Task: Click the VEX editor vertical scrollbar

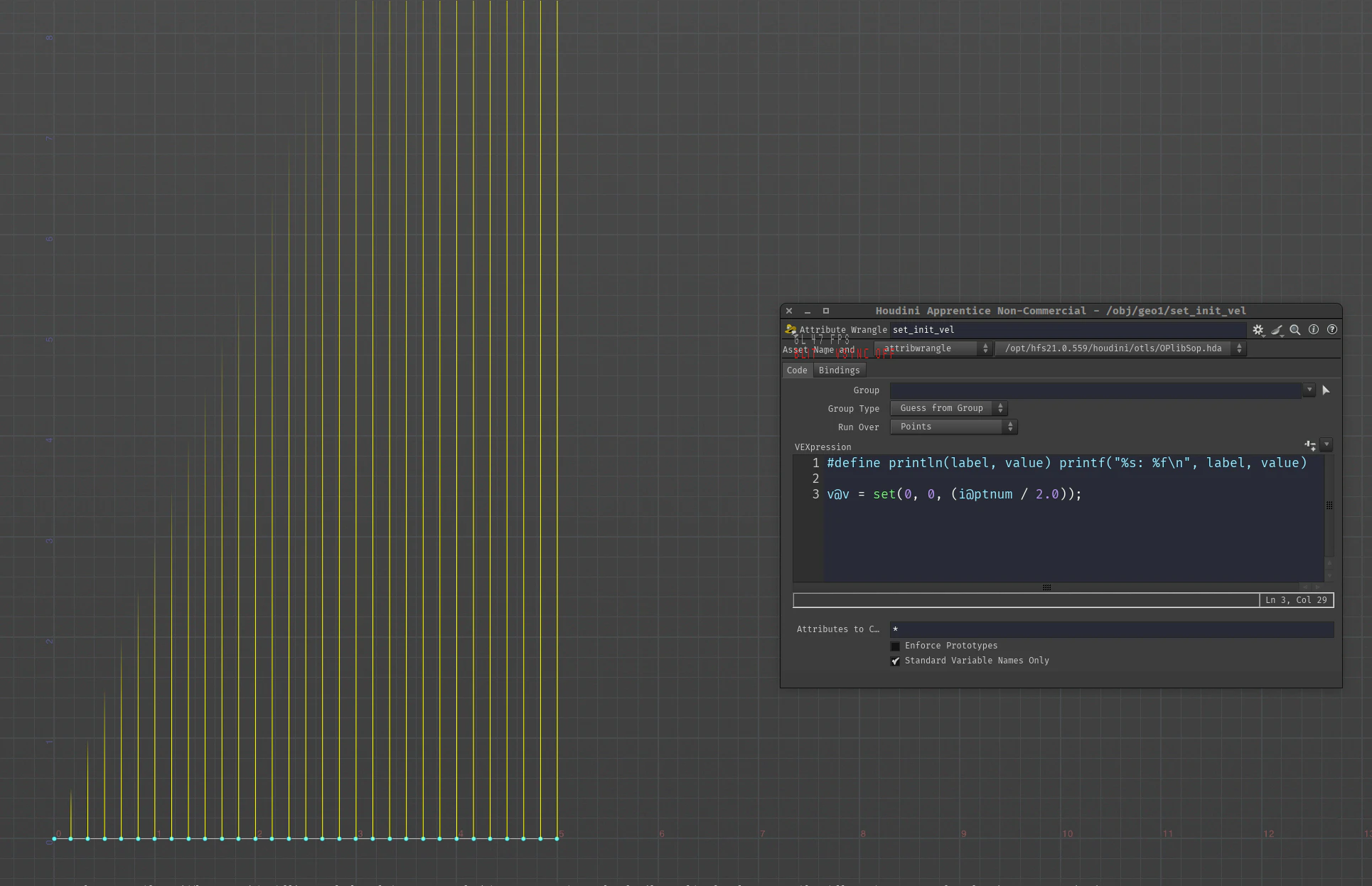Action: pos(1329,506)
